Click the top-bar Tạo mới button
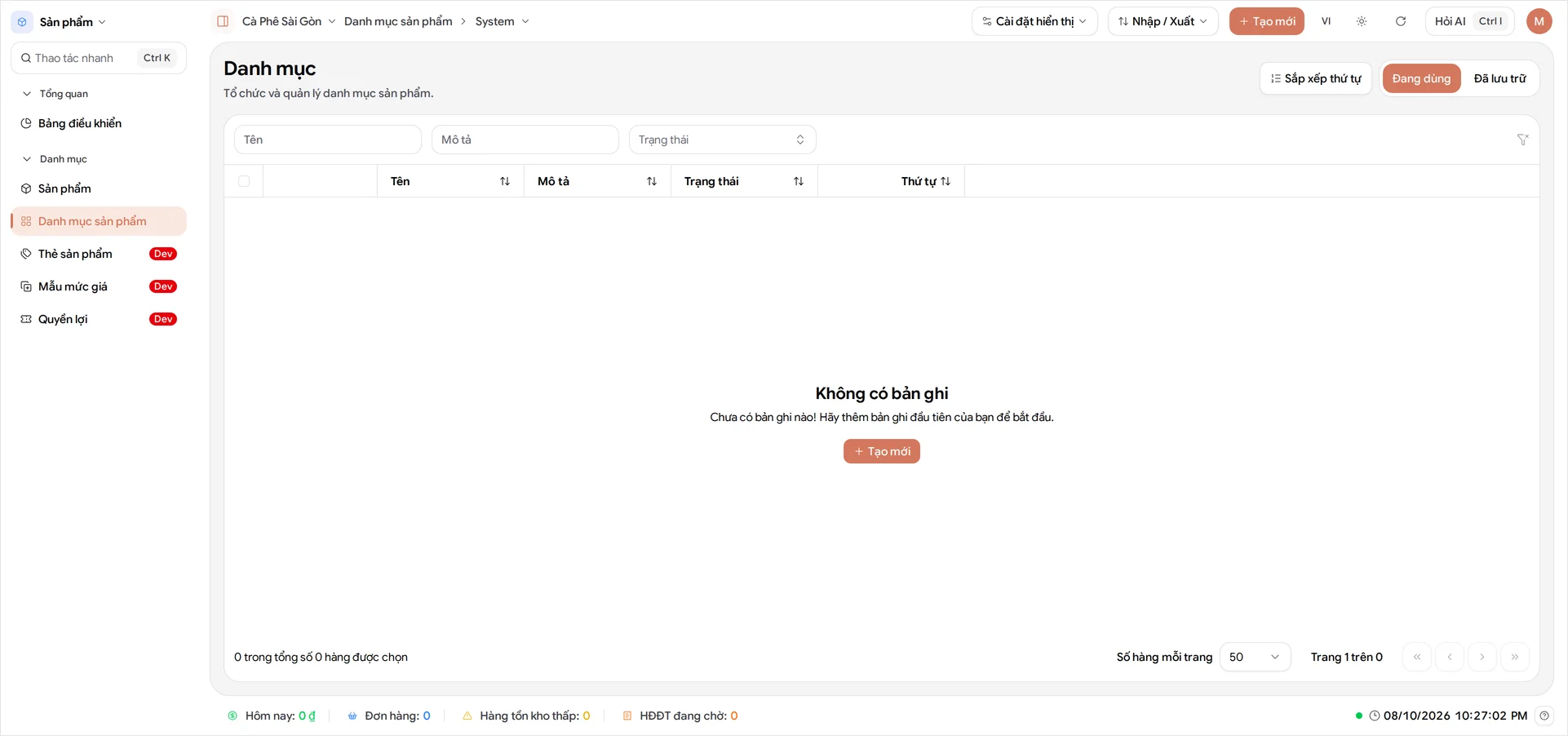Screen dimensions: 1568x736 pyautogui.click(x=1266, y=21)
